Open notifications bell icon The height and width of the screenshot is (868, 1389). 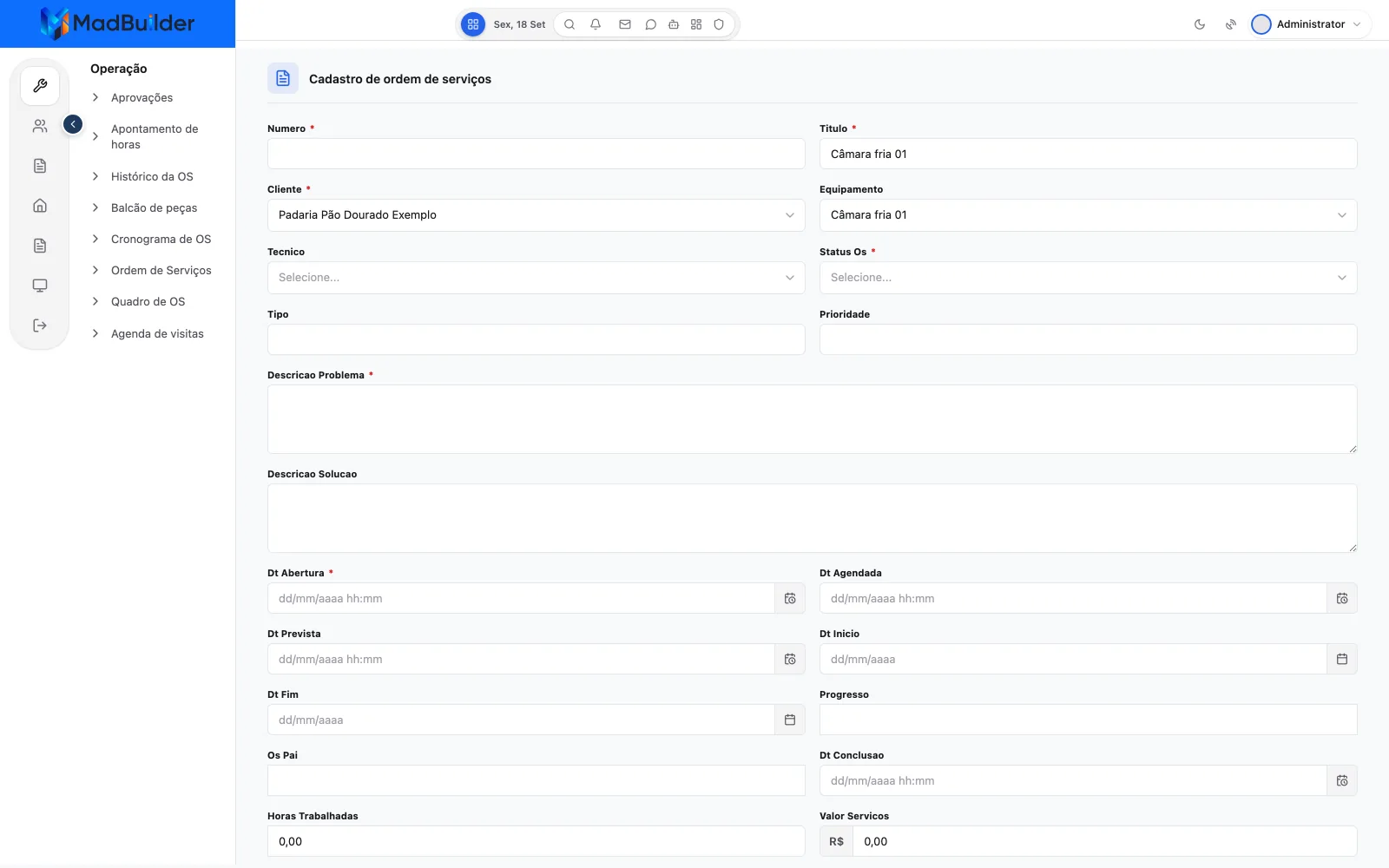coord(596,24)
